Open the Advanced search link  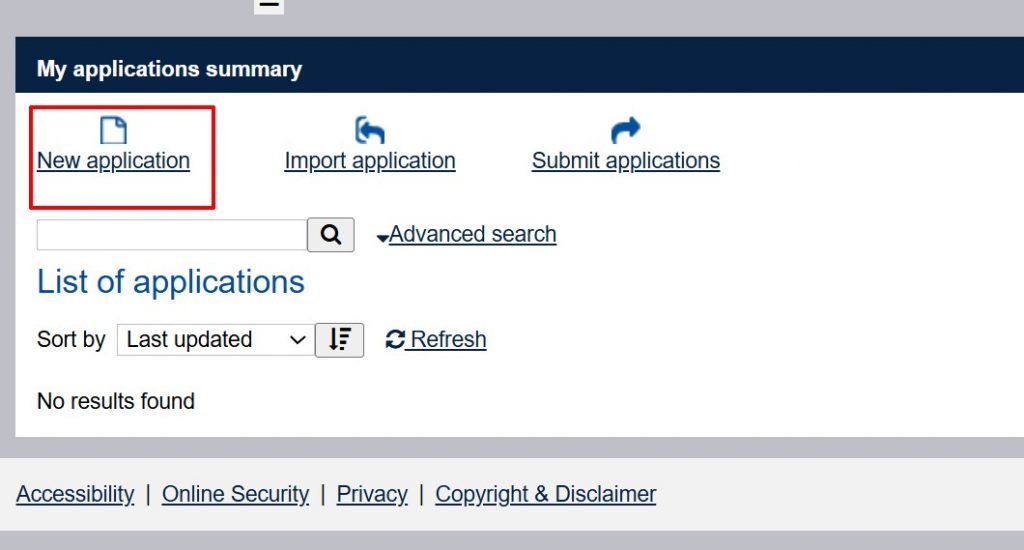(x=473, y=235)
